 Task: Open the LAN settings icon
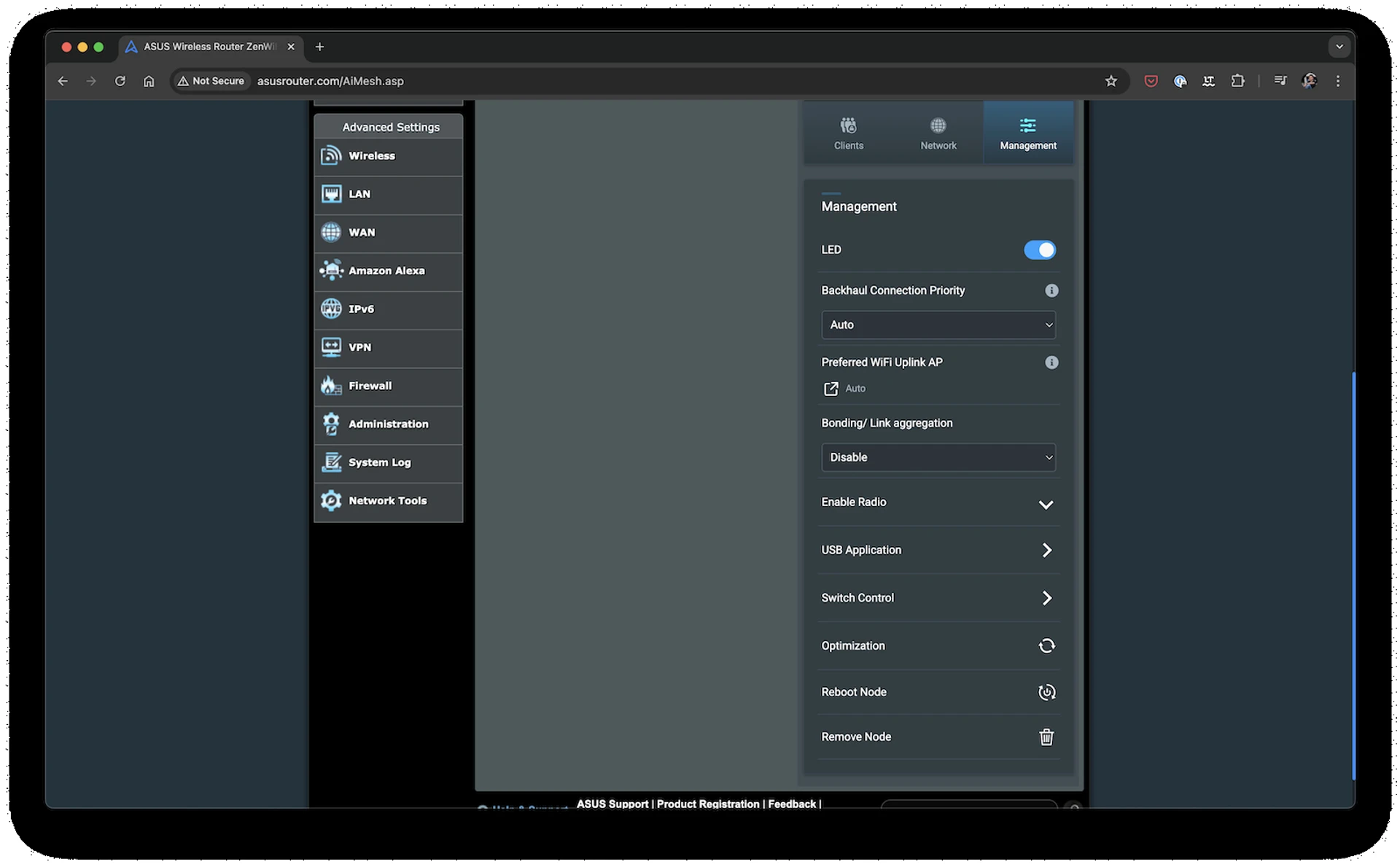pos(331,194)
